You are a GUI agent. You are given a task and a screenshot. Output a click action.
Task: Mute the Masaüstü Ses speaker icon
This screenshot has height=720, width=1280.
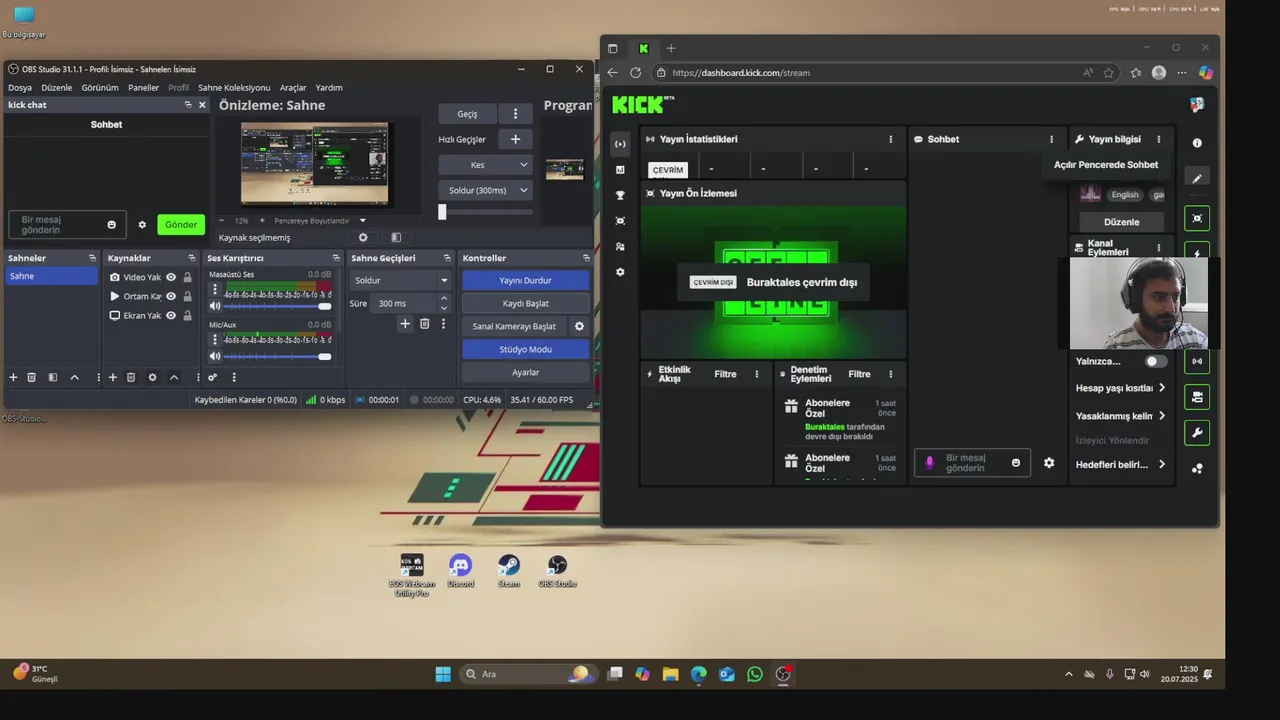(215, 306)
